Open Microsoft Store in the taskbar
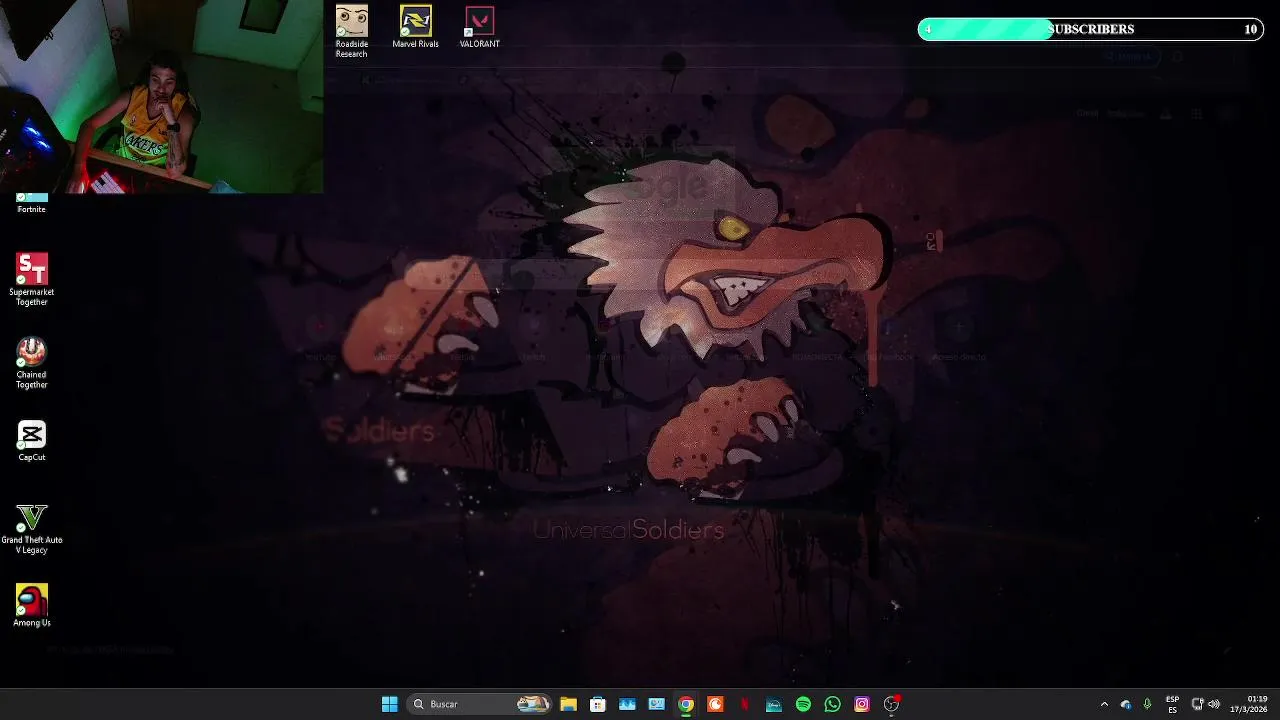Screen dimensions: 1280x720 597,704
